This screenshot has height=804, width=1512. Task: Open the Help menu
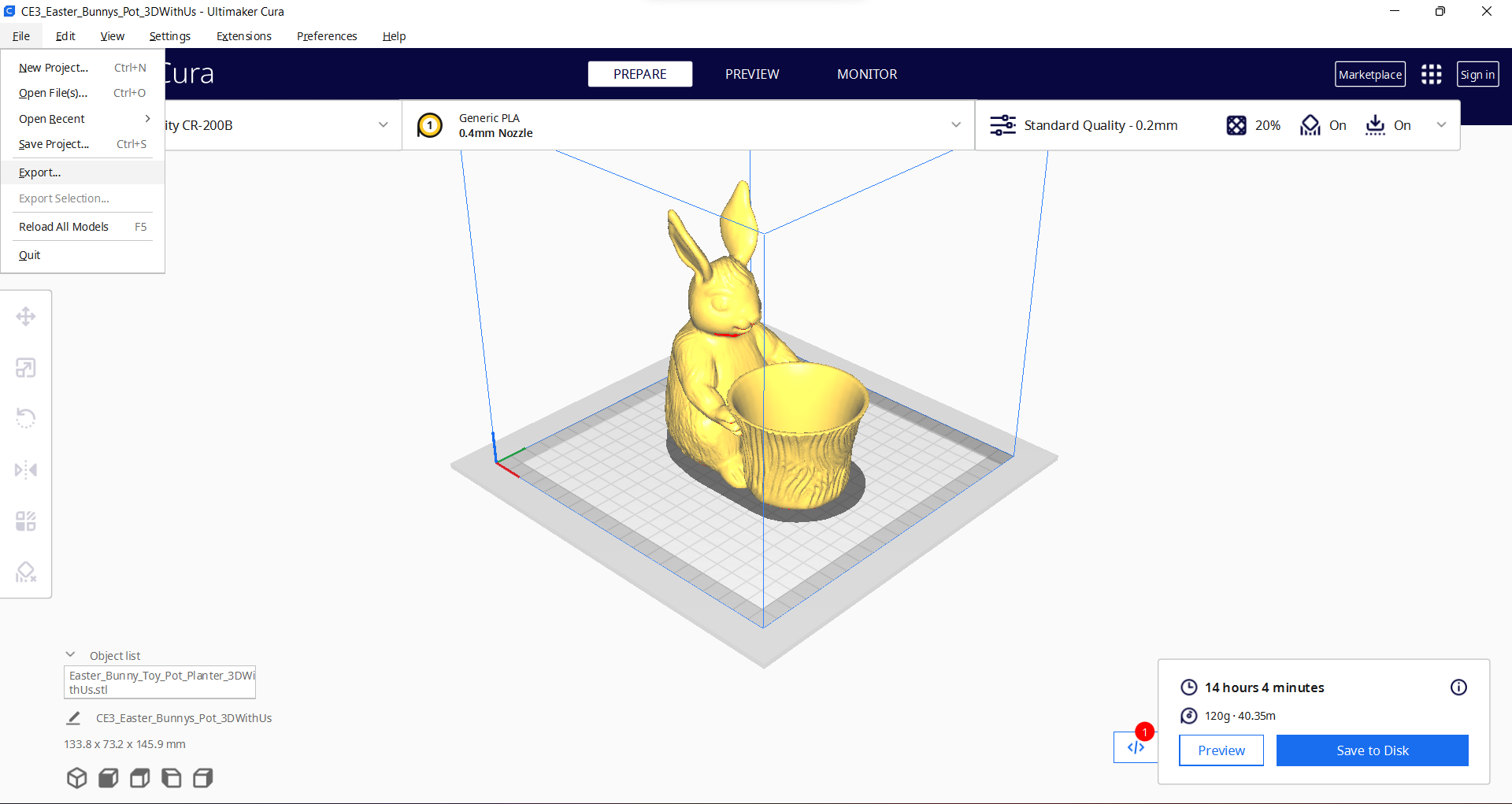pyautogui.click(x=394, y=36)
